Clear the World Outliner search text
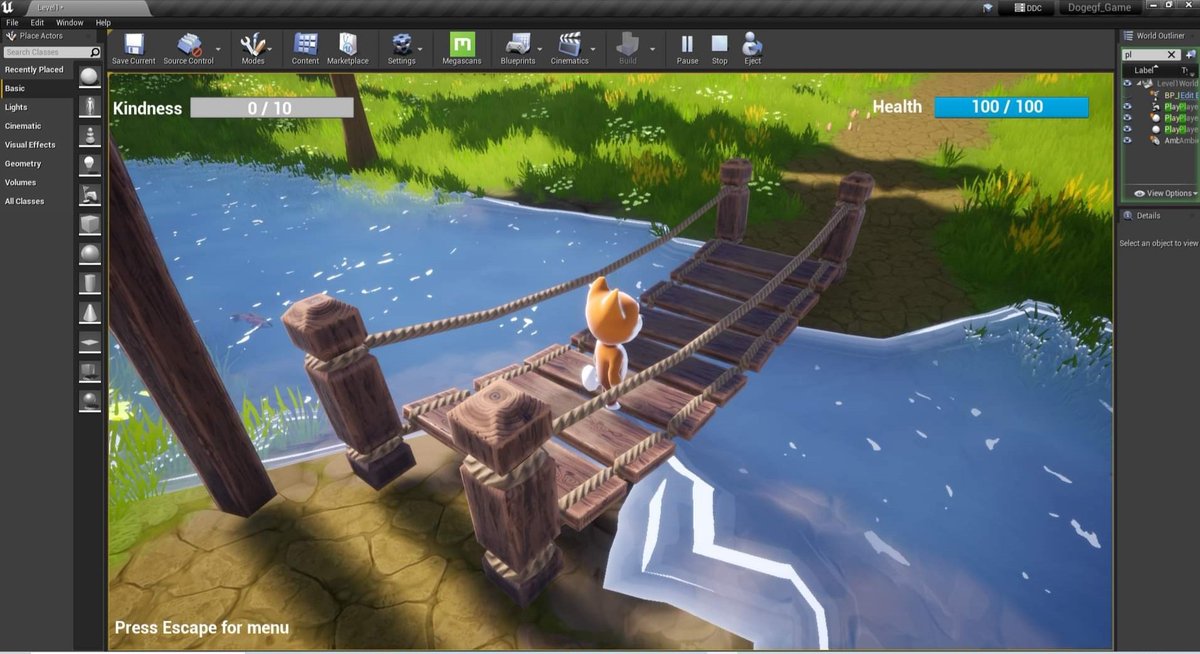This screenshot has width=1200, height=654. tap(1173, 55)
